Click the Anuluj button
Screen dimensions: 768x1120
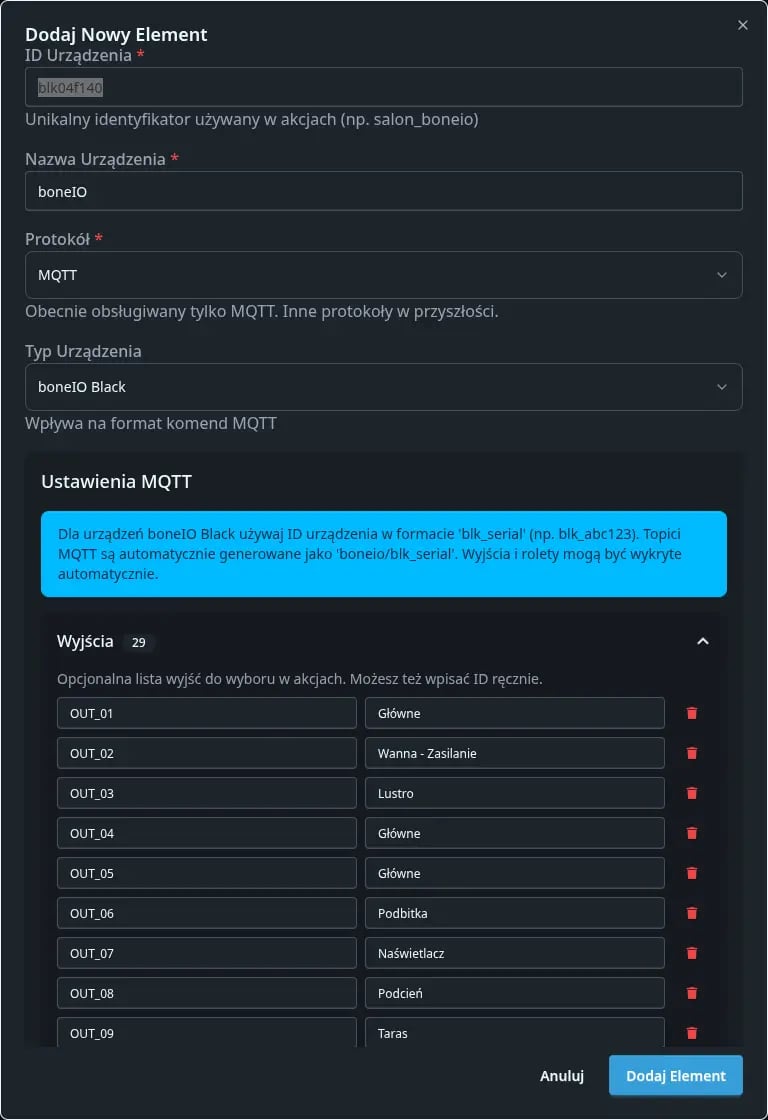tap(561, 1075)
